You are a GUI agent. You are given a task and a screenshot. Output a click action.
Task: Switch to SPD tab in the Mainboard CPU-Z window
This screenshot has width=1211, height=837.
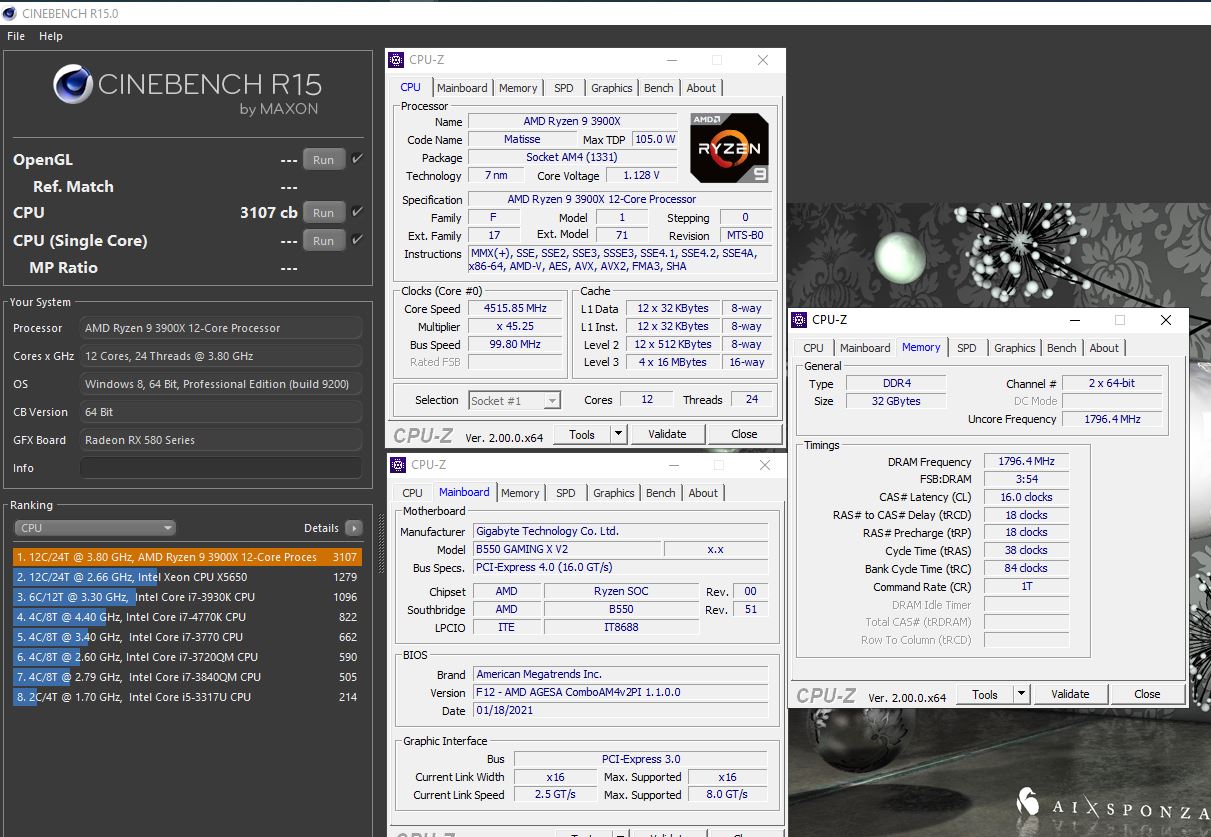coord(566,493)
